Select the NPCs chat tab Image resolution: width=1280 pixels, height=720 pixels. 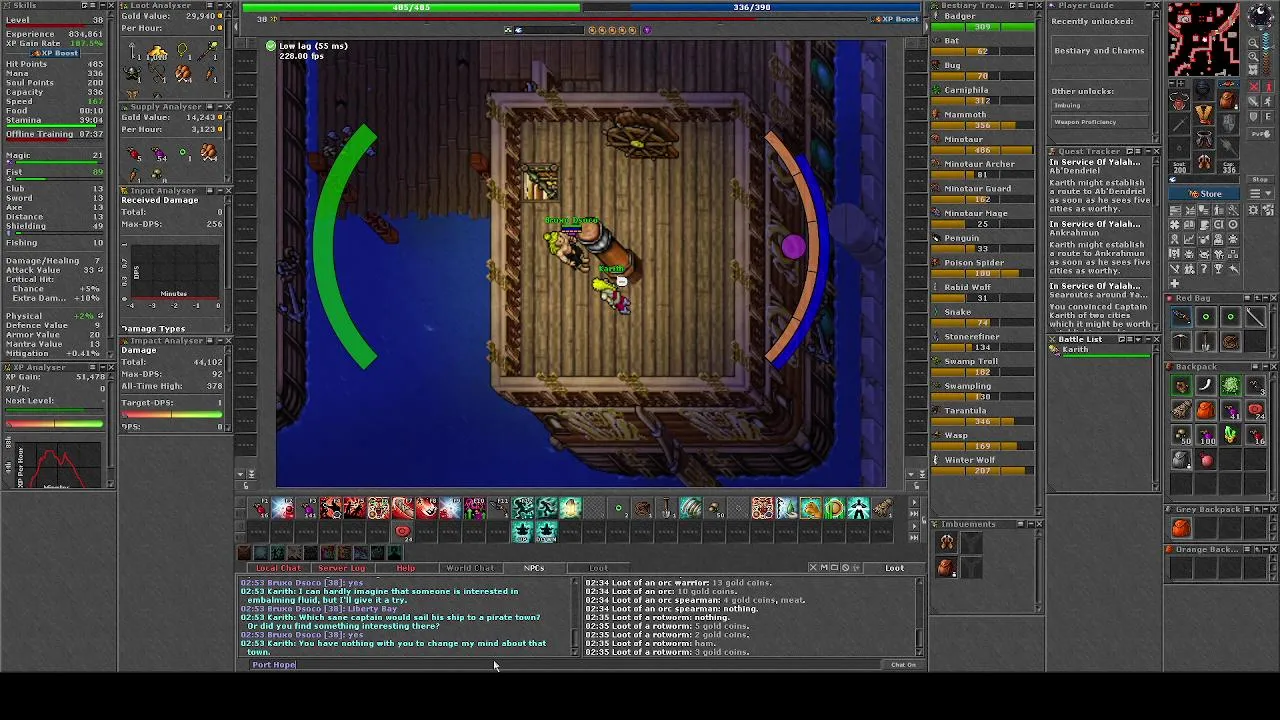coord(534,568)
